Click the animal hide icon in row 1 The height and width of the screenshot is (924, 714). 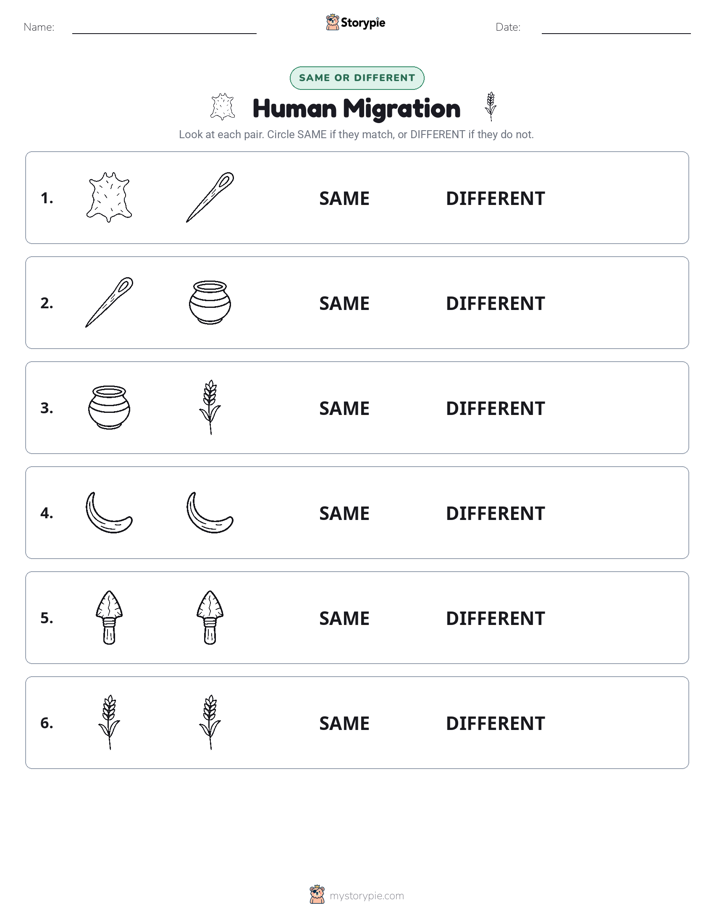click(109, 197)
